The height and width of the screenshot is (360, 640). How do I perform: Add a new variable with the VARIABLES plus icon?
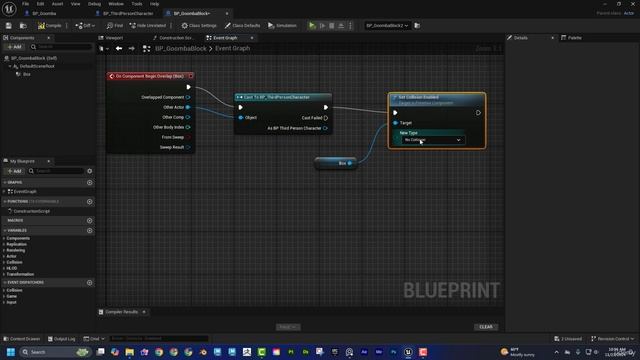pos(90,231)
